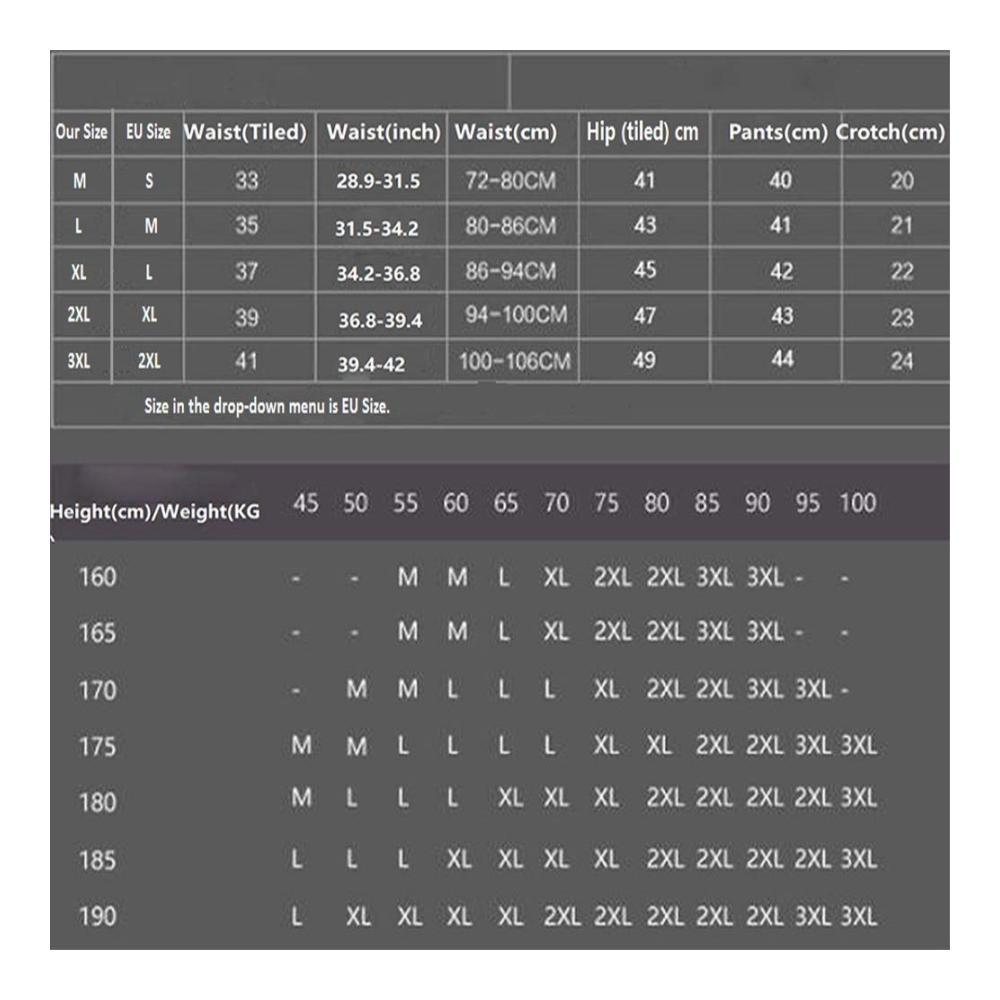Click waist inch value "39.4-42"

(x=371, y=365)
